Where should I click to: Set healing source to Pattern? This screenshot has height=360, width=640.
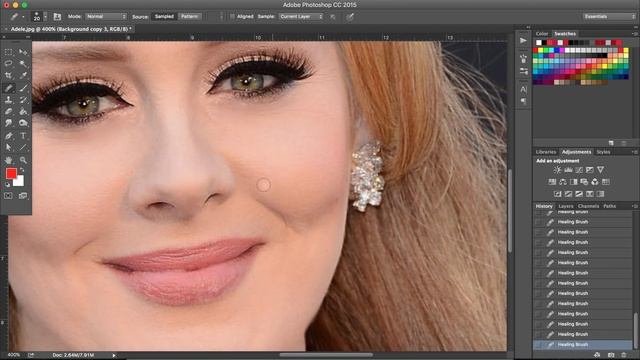click(x=189, y=17)
